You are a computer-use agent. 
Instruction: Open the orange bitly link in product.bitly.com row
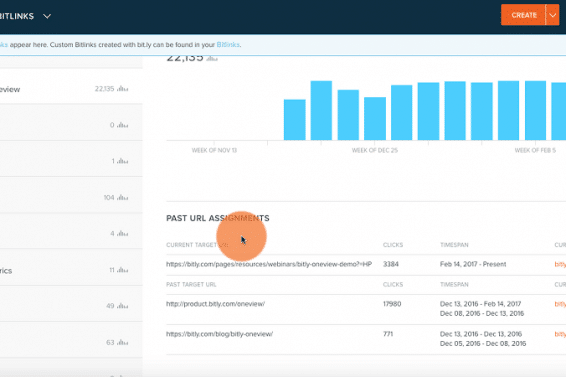(560, 304)
